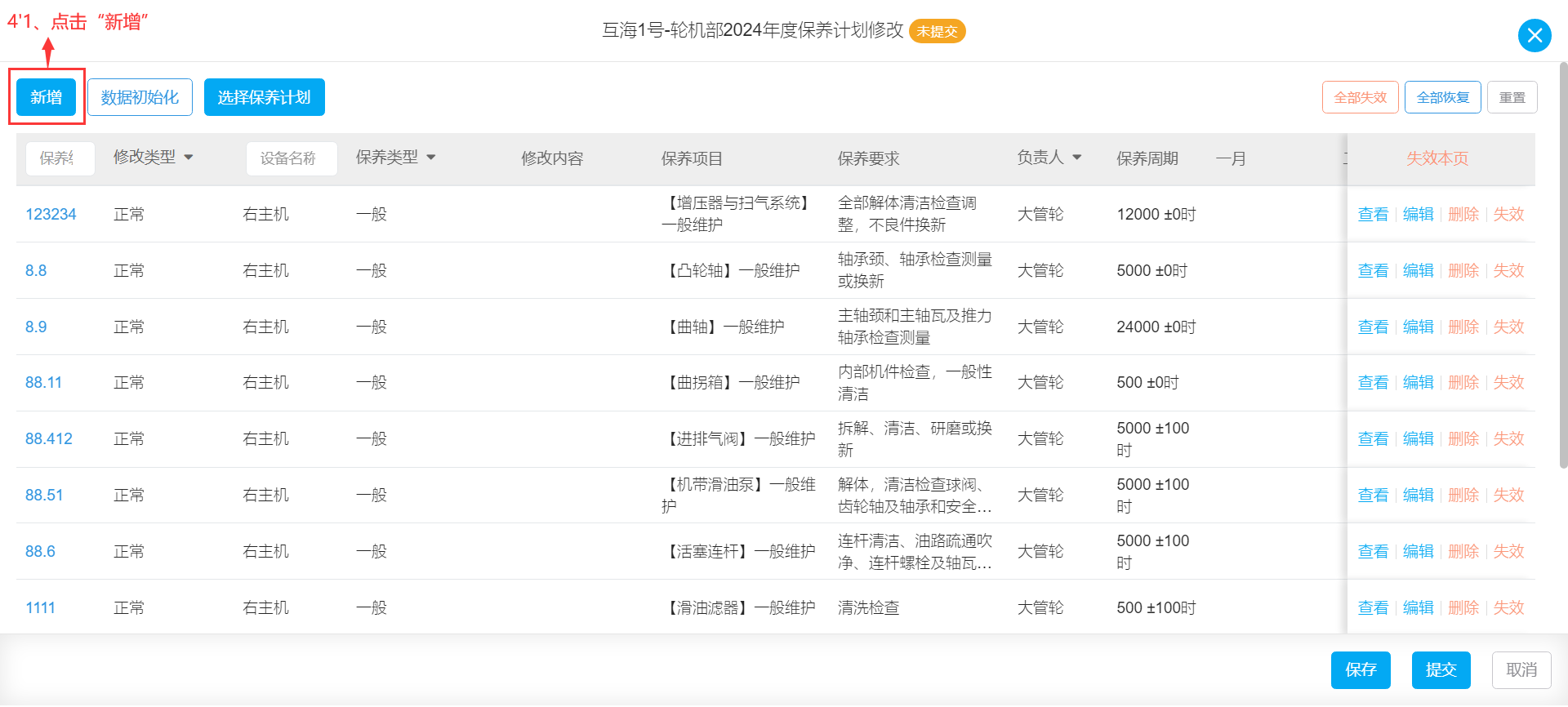Click 删除 for row 1111

[1463, 607]
